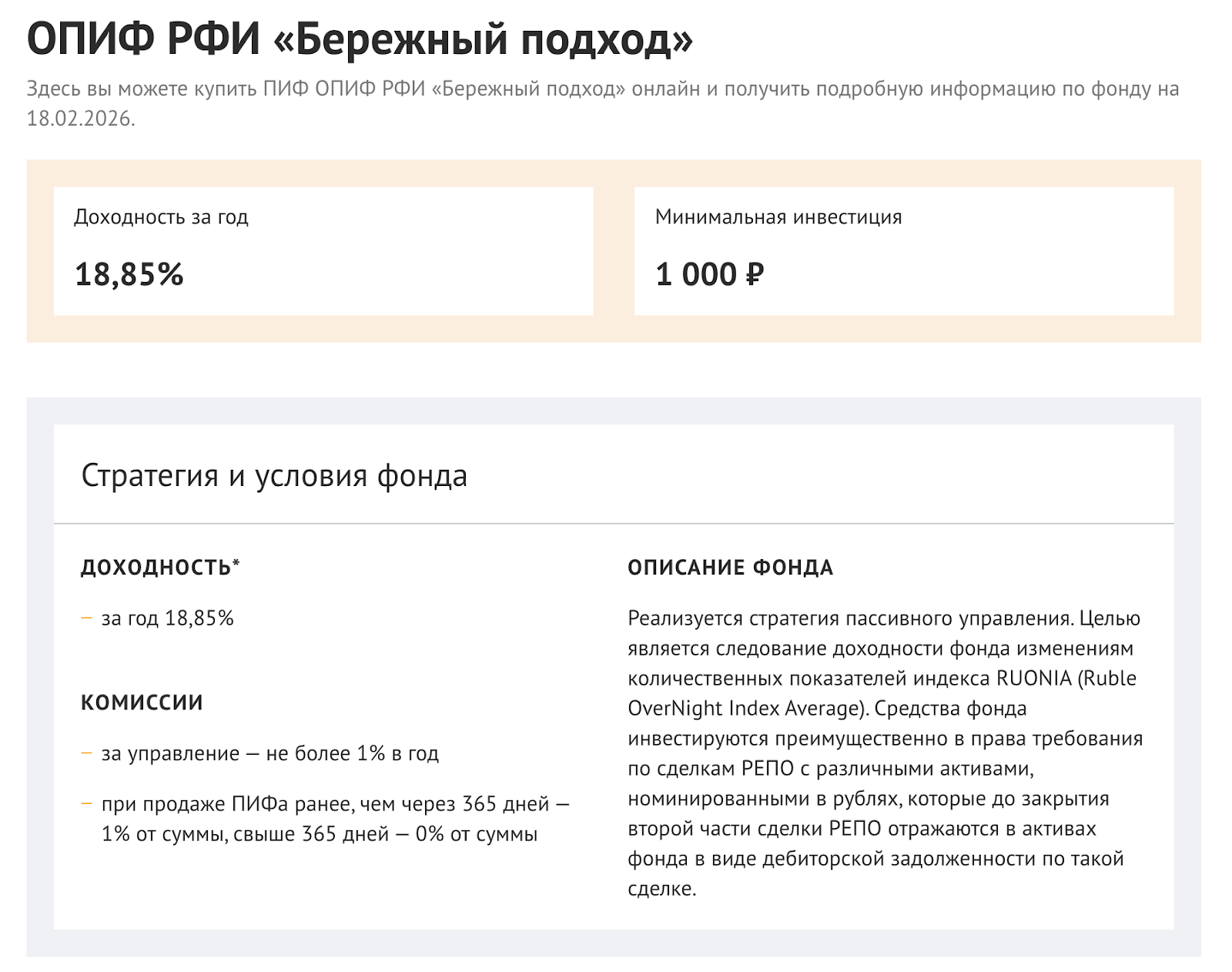Click the date 18.02.2026 in the subtitle
Screen dimensions: 1232x972
(x=80, y=119)
